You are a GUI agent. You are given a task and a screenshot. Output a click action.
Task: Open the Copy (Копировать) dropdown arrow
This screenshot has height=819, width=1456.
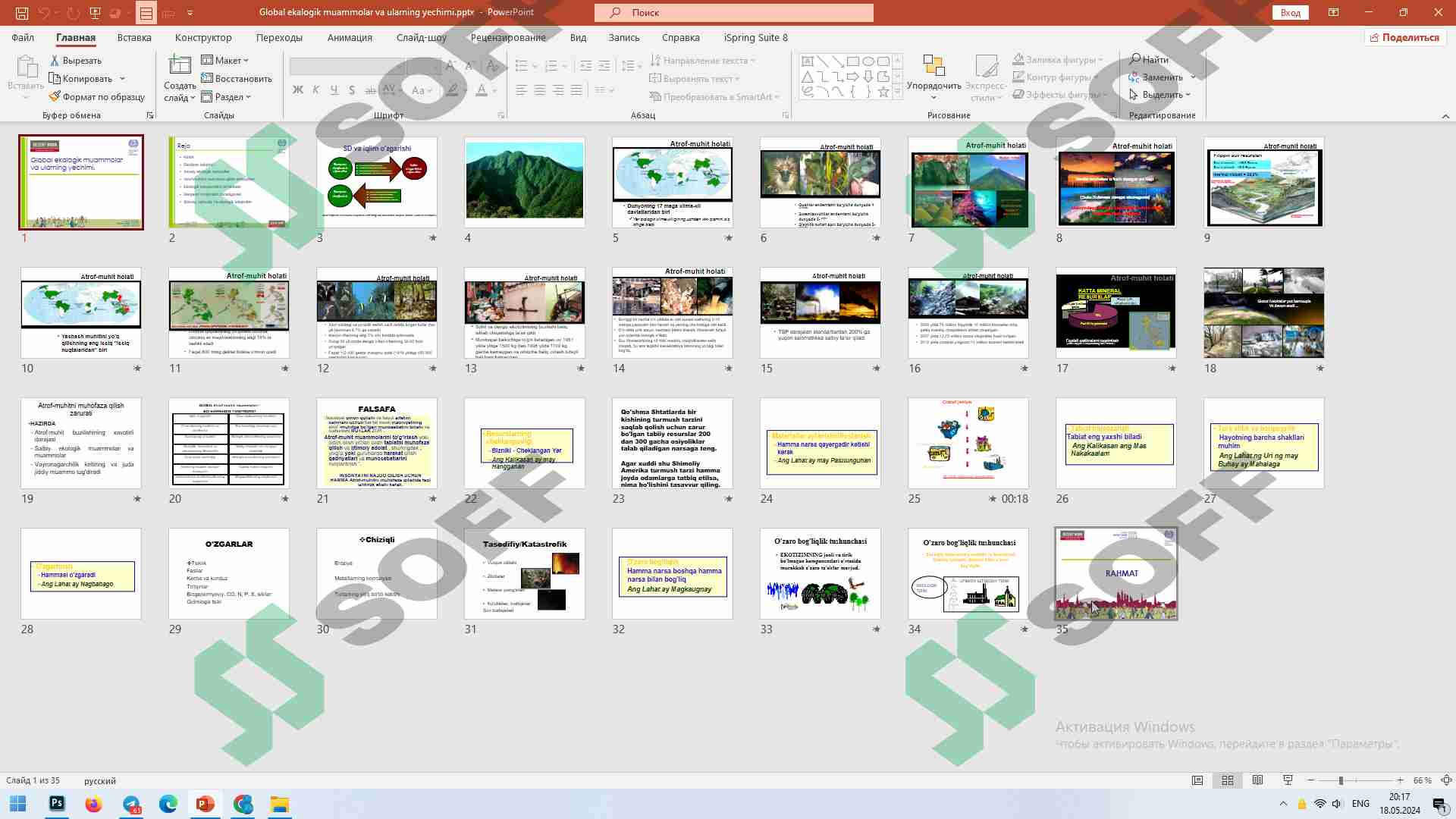122,79
